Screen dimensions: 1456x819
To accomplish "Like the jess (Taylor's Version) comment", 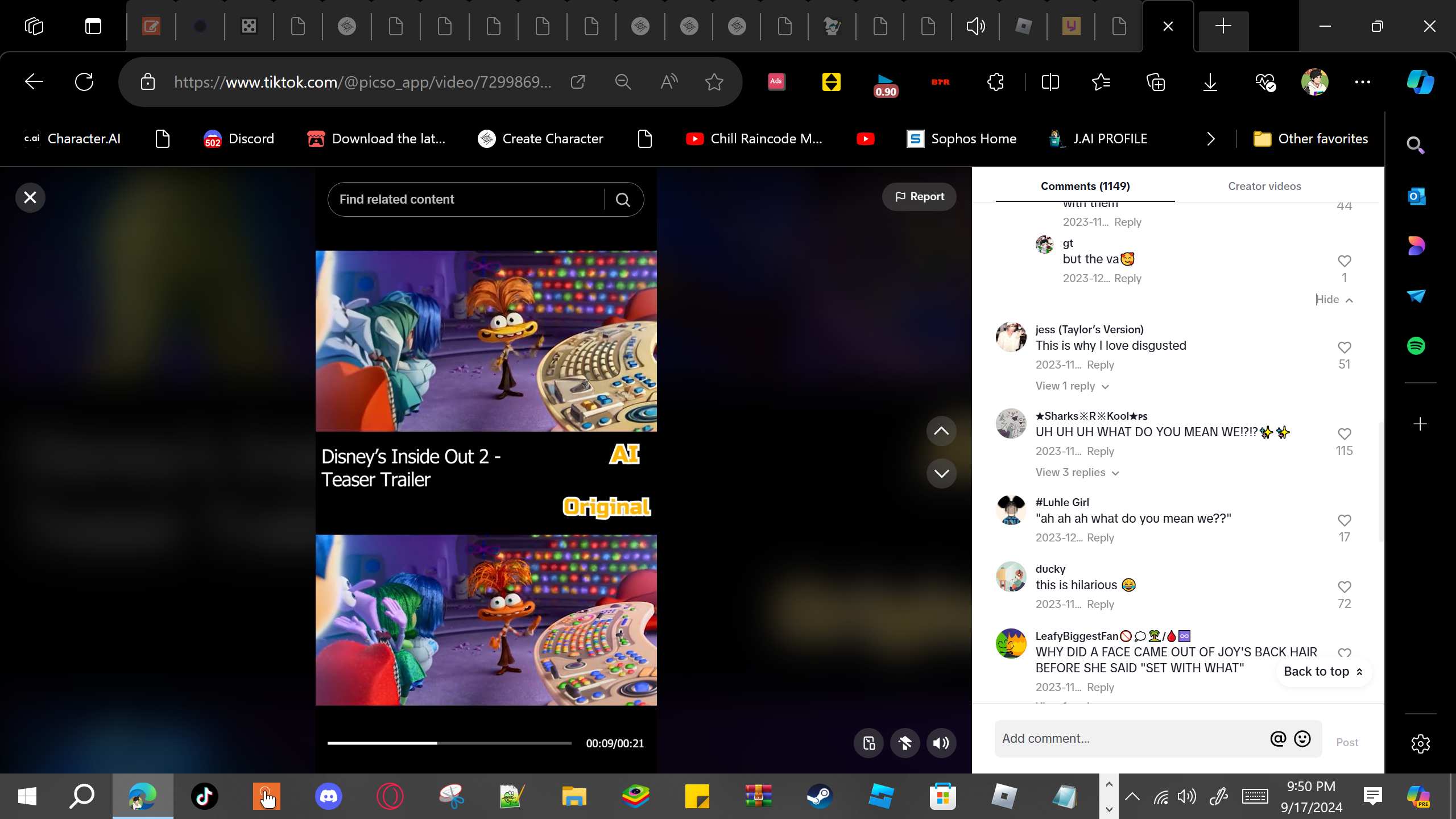I will [1344, 348].
